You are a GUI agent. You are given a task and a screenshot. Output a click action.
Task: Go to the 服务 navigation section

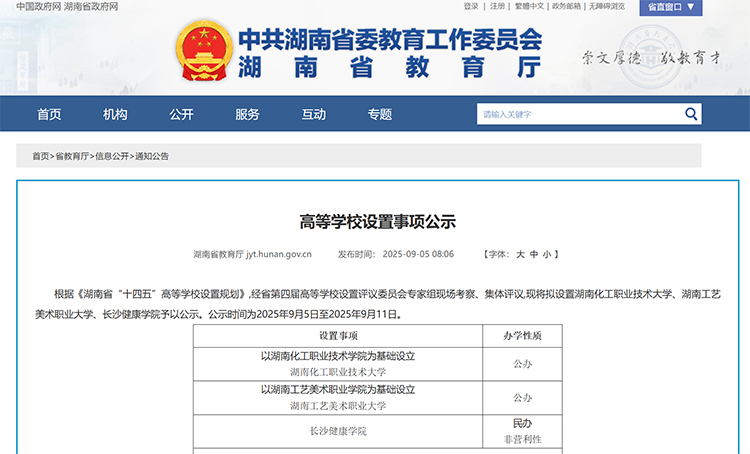247,114
